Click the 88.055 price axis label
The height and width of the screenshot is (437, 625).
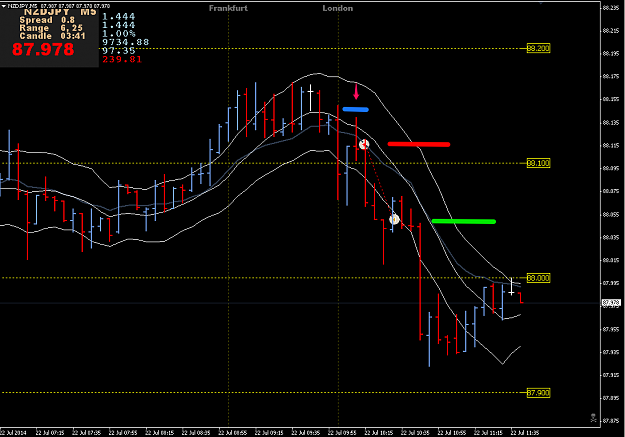coord(611,215)
